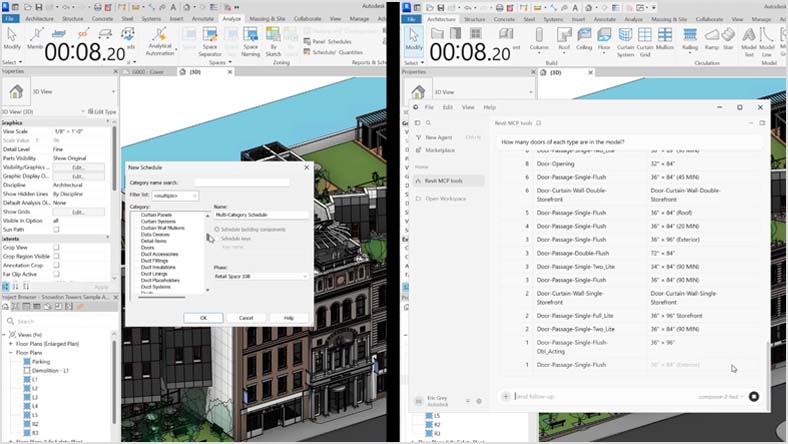Image resolution: width=788 pixels, height=444 pixels.
Task: Toggle Crop Region Visible checkbox
Action: [x=56, y=256]
